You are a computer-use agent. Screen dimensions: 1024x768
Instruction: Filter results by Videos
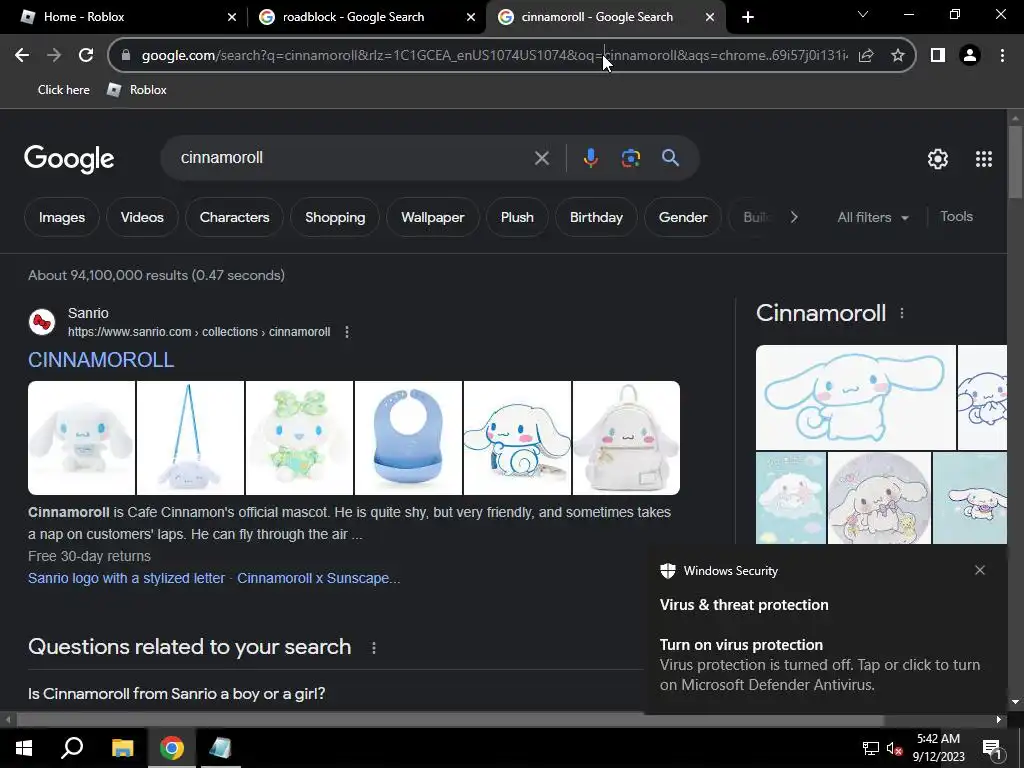(142, 217)
